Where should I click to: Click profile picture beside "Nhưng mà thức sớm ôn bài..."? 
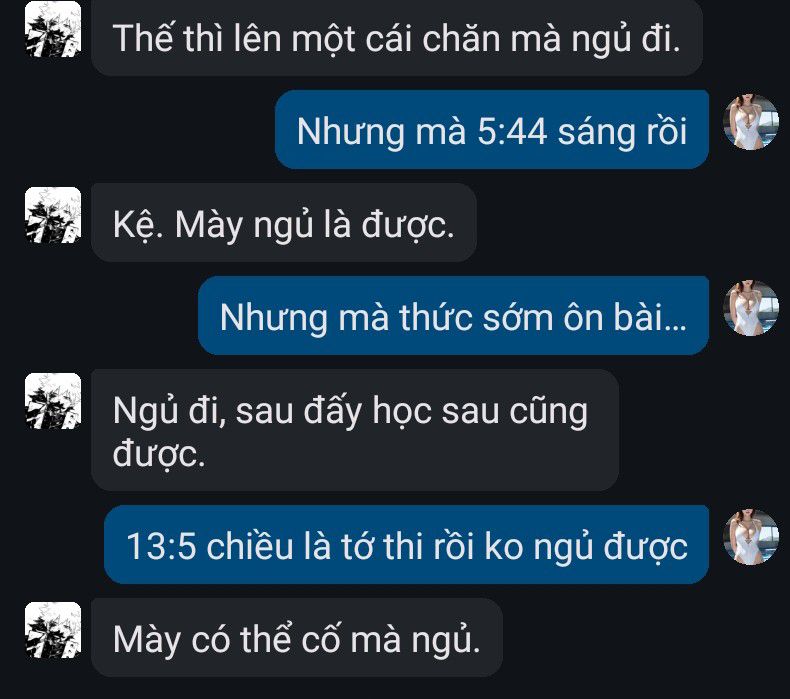(751, 308)
